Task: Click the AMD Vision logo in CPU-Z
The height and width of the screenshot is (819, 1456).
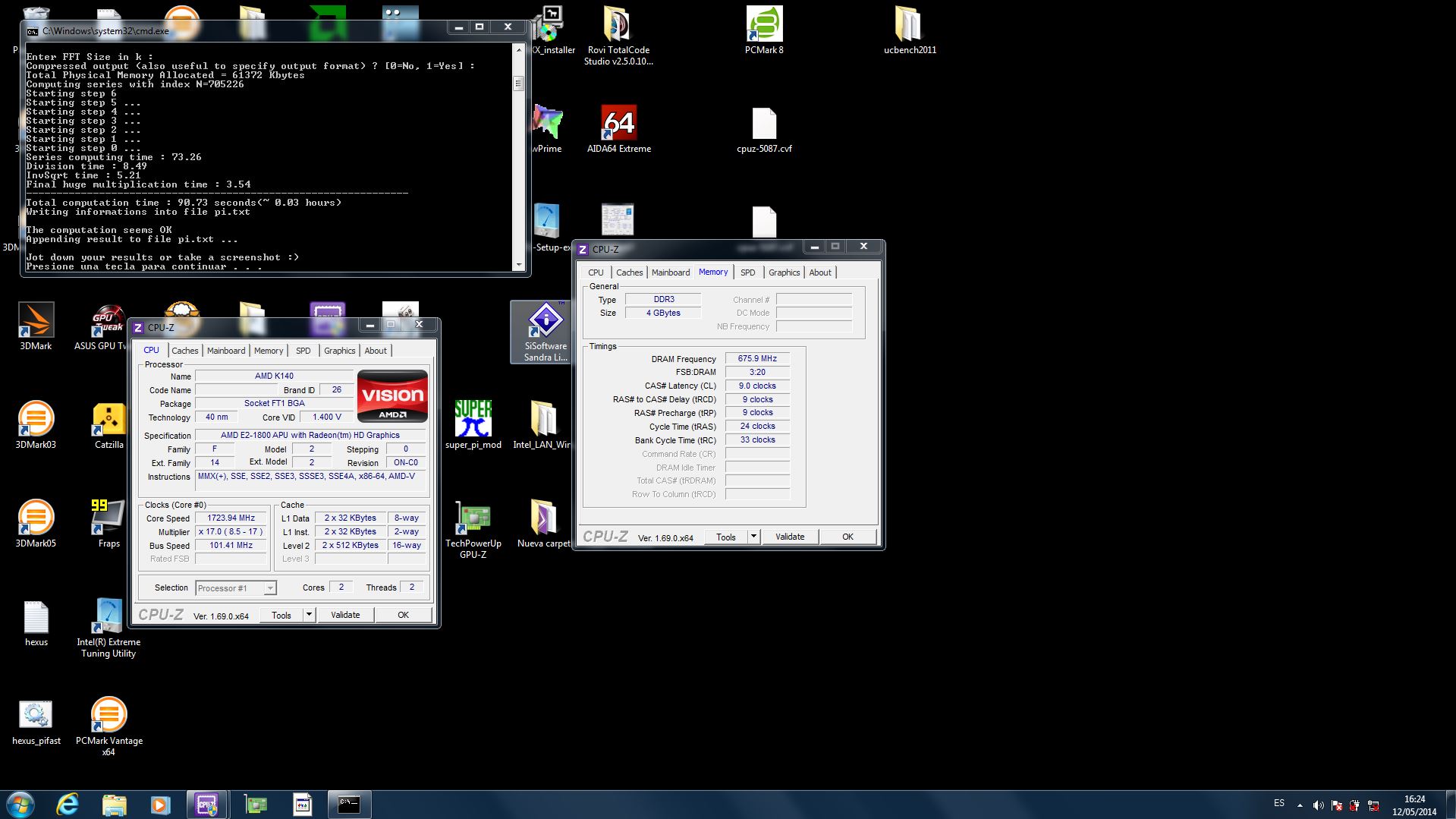Action: pyautogui.click(x=392, y=396)
